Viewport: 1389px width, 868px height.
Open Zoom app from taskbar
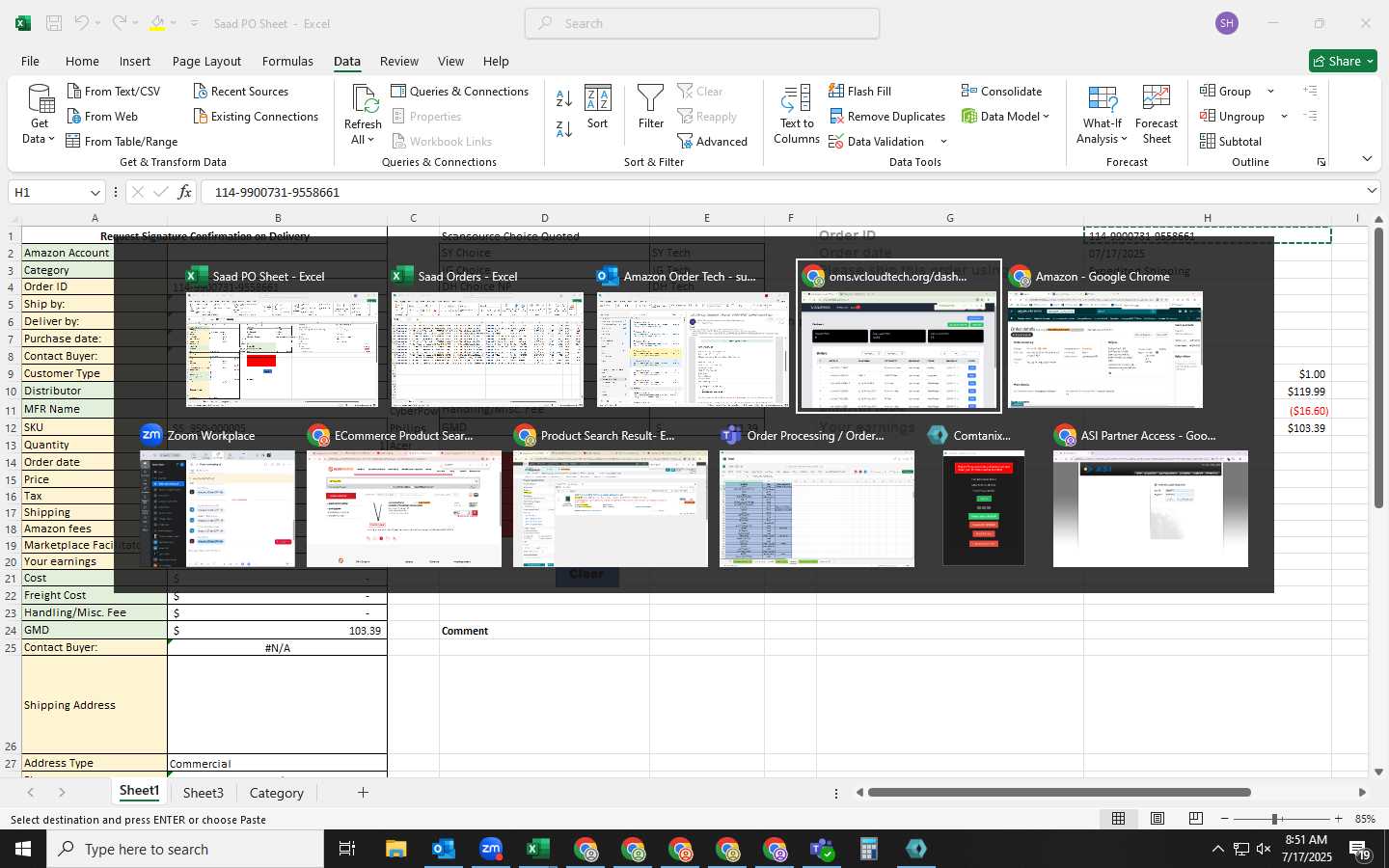pyautogui.click(x=491, y=849)
